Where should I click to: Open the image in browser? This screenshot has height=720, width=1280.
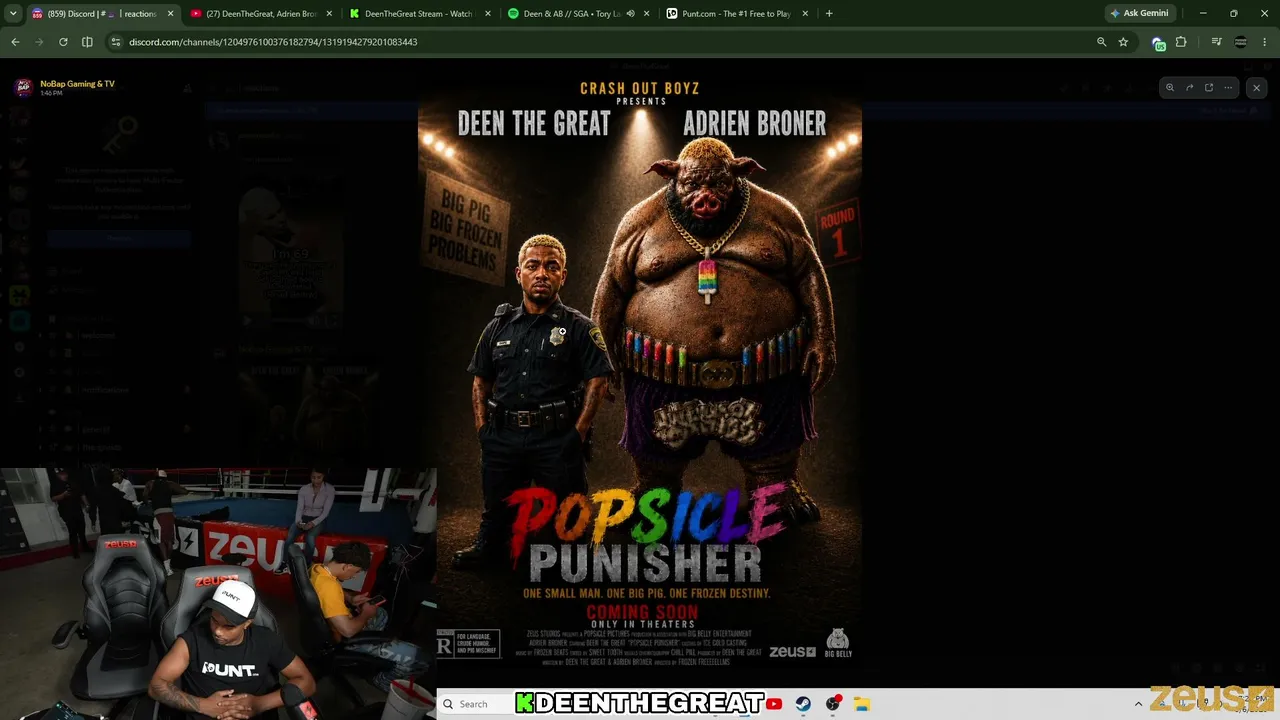tap(1209, 88)
